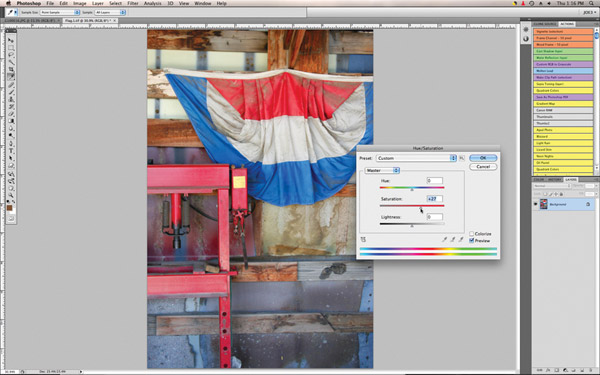600x375 pixels.
Task: Click OK in Hue/Saturation dialog
Action: (483, 158)
